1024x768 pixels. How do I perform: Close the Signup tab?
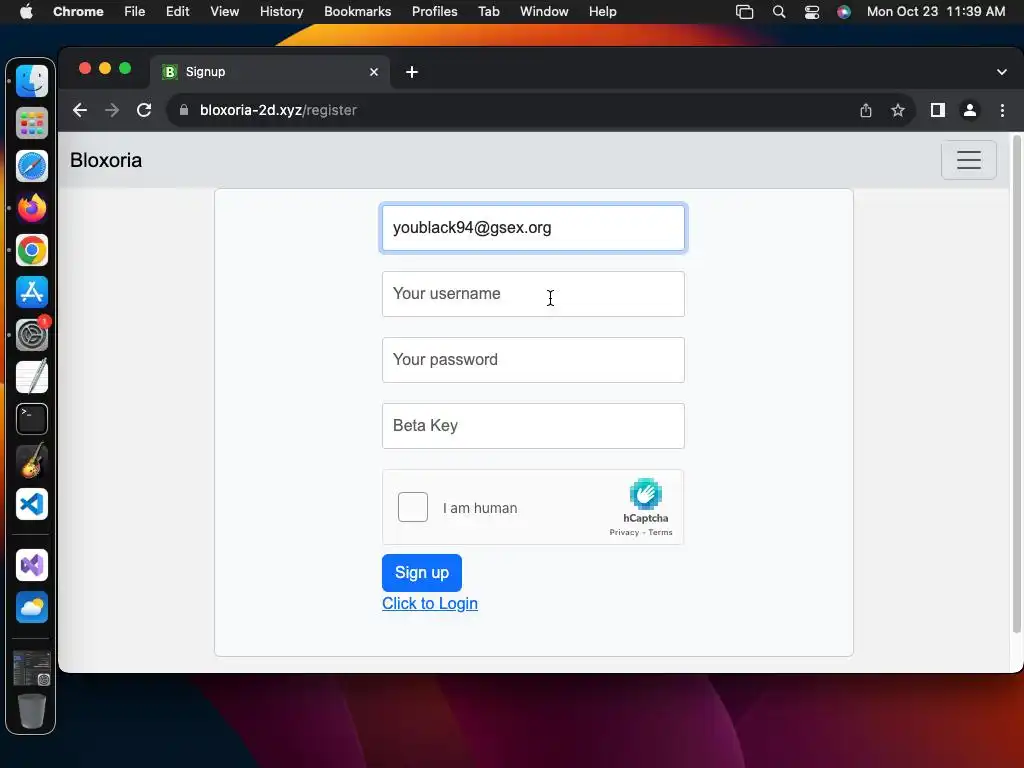[374, 72]
